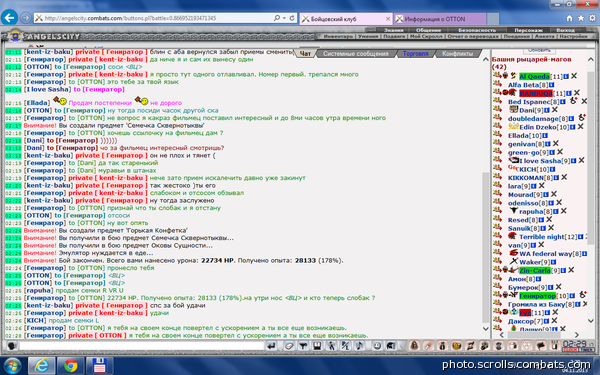Click the money bag icon
Image resolution: width=600 pixels, height=375 pixels.
442,346
